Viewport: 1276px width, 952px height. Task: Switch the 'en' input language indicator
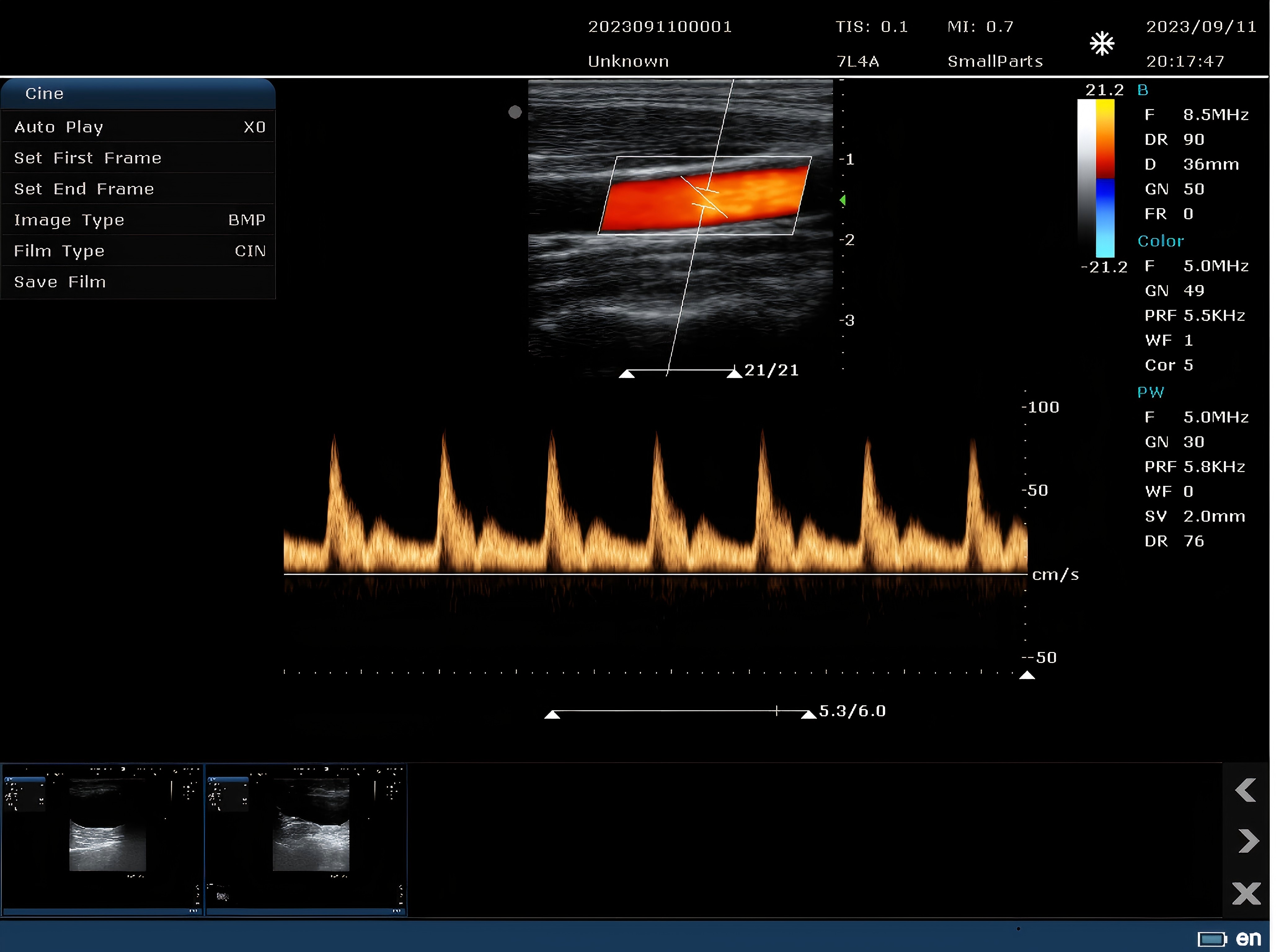[1248, 939]
